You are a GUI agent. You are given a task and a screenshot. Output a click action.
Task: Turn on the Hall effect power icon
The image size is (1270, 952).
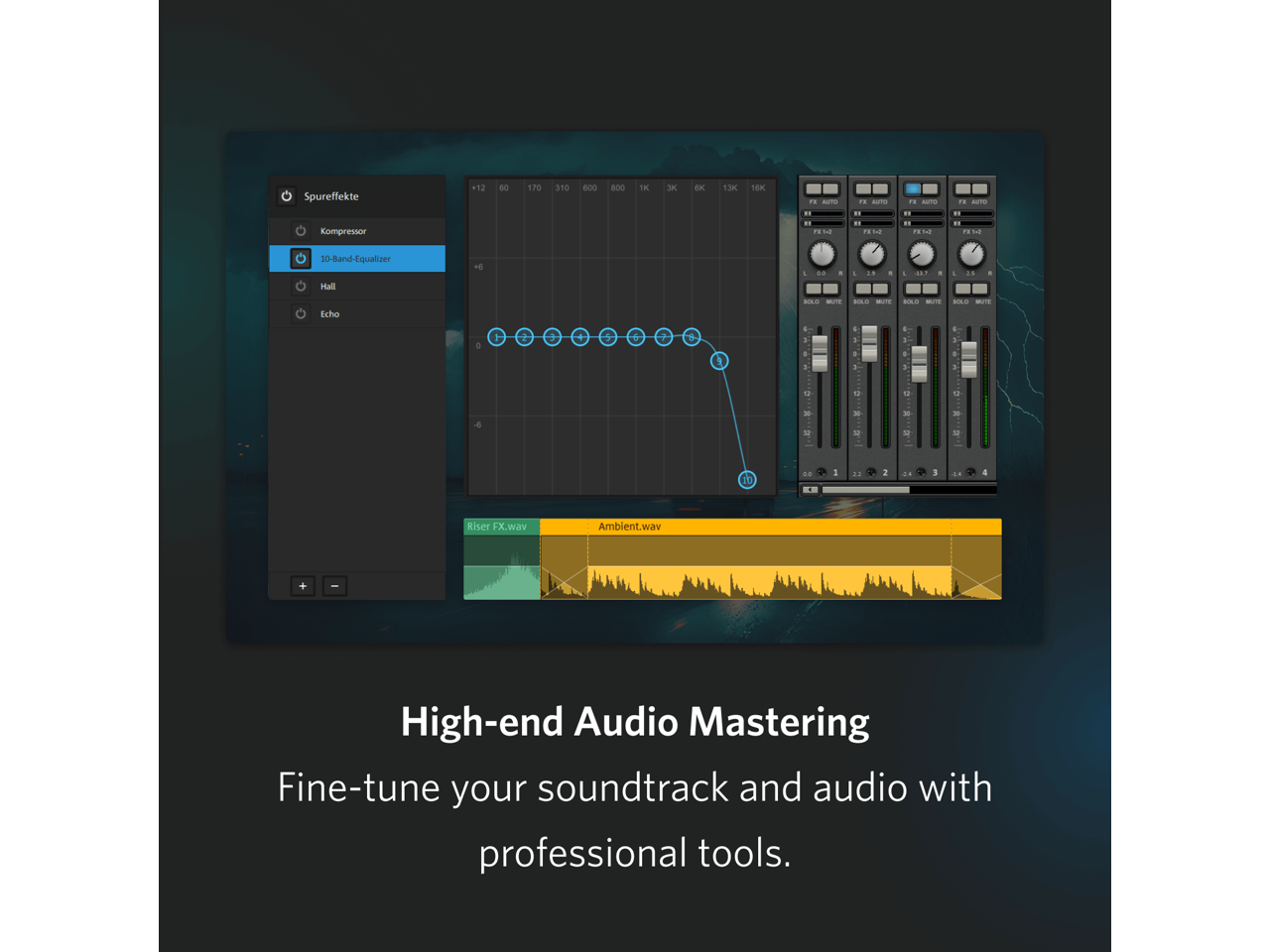click(x=301, y=287)
